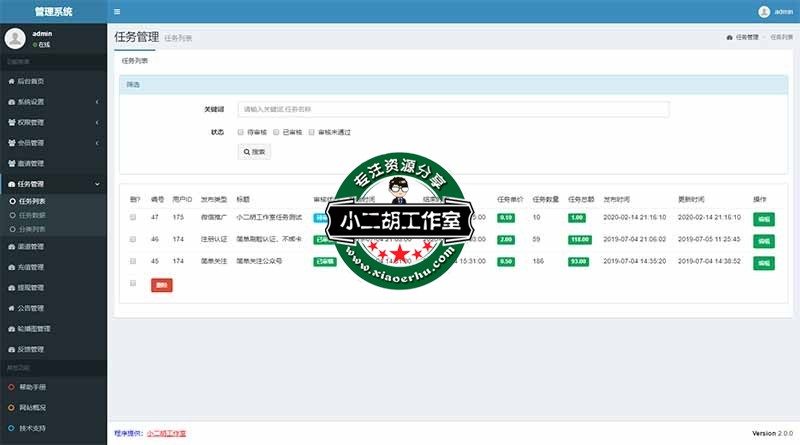
Task: Click the admin avatar in the sidebar
Action: coord(15,38)
